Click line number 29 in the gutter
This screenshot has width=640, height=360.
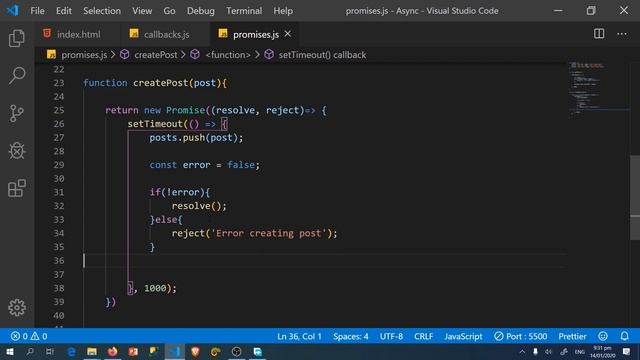click(x=59, y=165)
